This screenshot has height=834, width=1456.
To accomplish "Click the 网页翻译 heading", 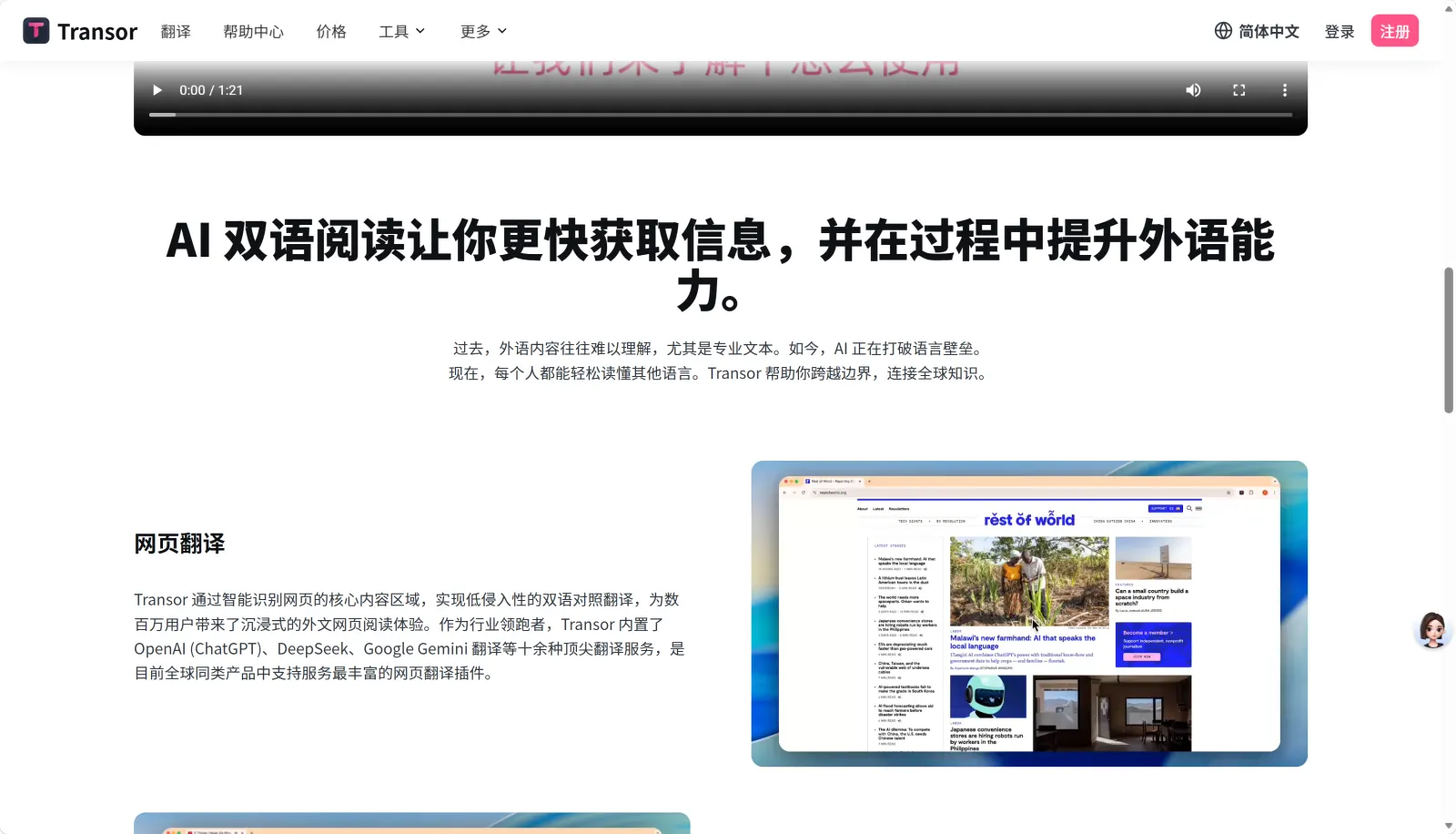I will click(179, 544).
